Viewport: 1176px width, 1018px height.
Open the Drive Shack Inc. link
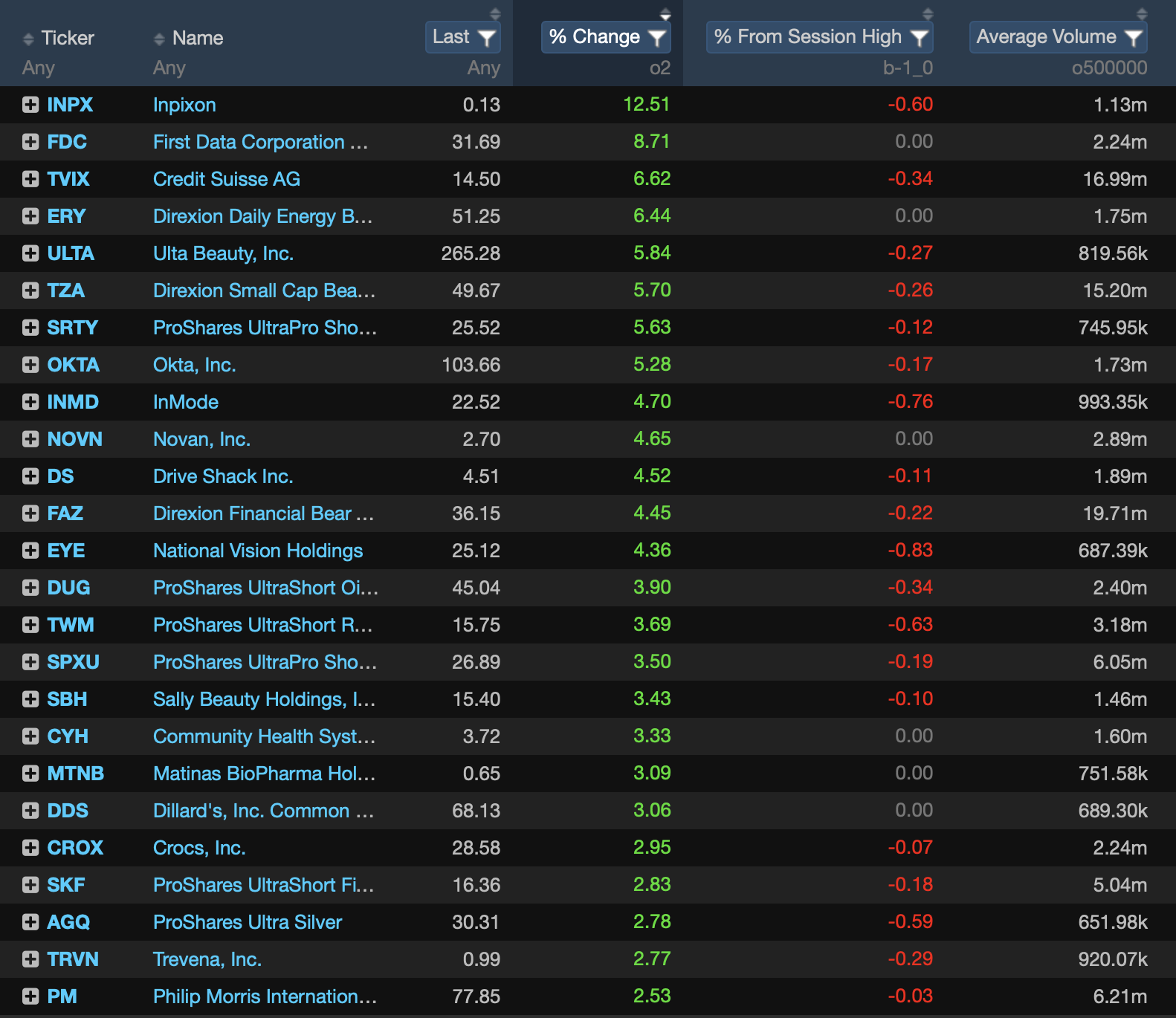point(223,476)
